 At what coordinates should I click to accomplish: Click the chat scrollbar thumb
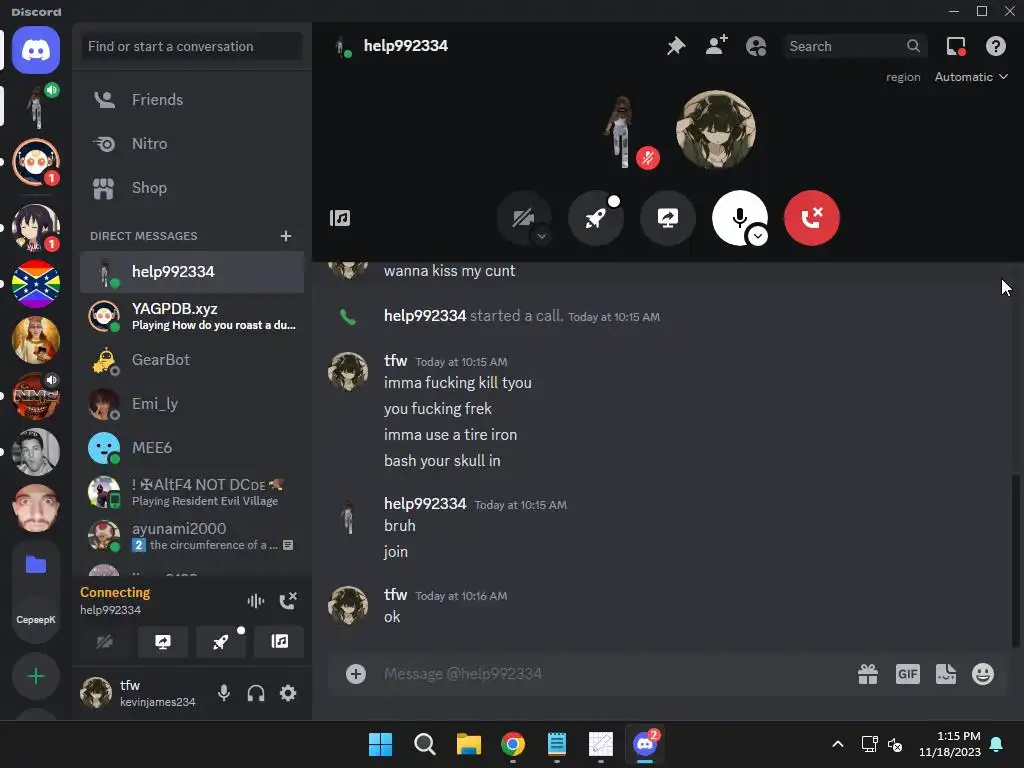(x=1016, y=560)
